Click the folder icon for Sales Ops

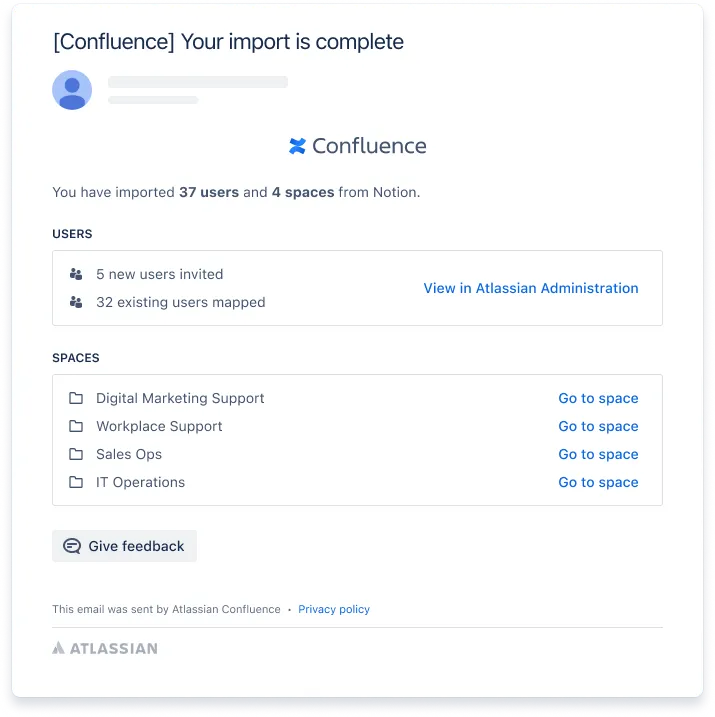(x=76, y=454)
